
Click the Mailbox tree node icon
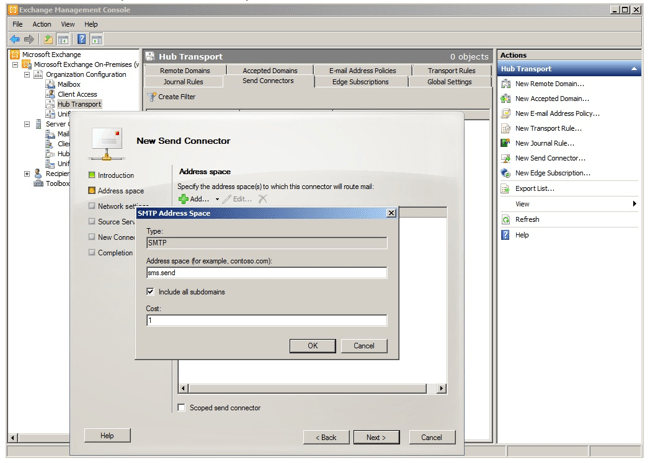50,84
